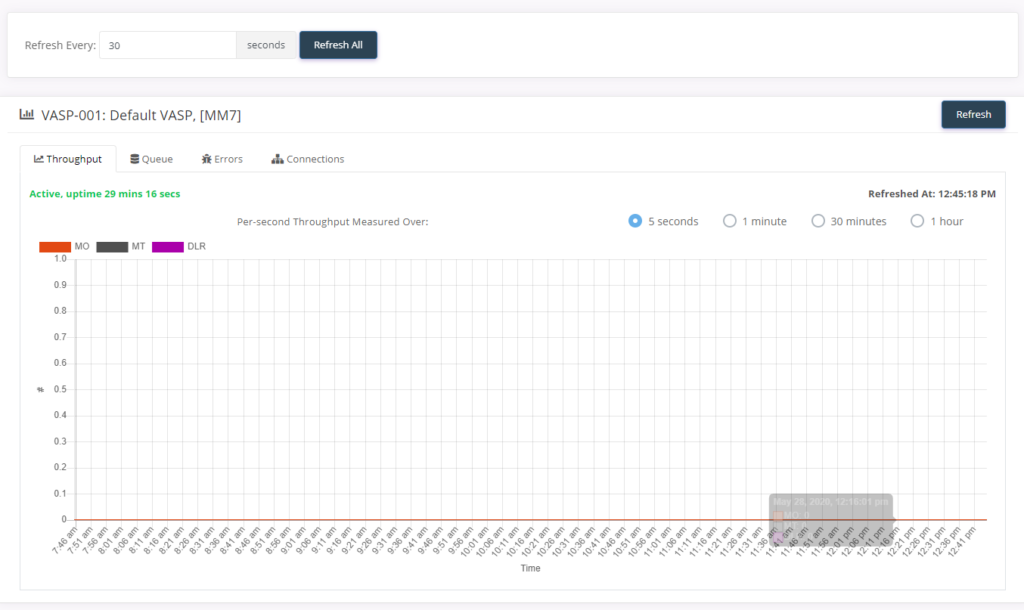Toggle the MT series gray legend swatch
This screenshot has width=1024, height=610.
point(112,246)
